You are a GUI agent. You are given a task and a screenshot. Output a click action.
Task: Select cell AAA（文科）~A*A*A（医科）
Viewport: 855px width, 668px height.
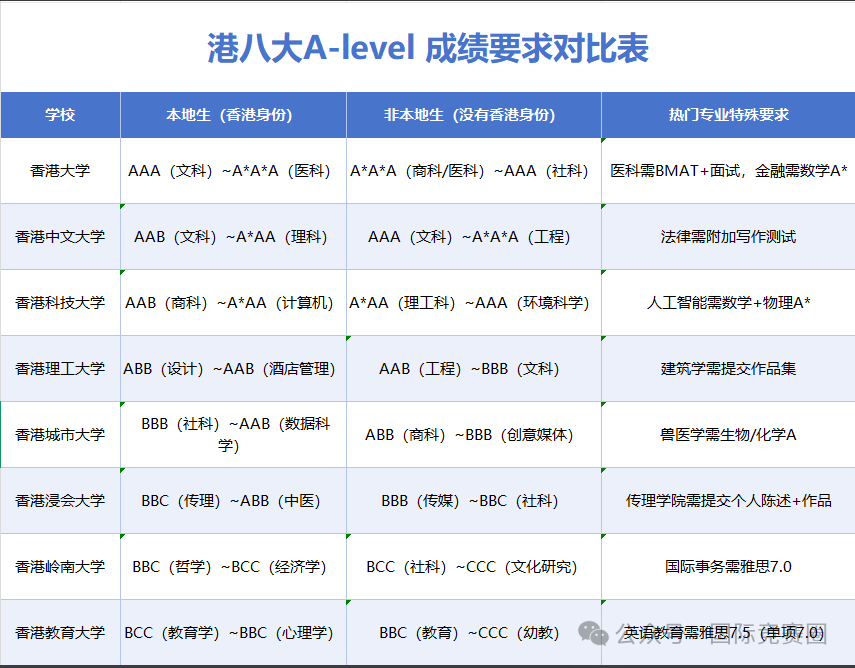(x=233, y=171)
